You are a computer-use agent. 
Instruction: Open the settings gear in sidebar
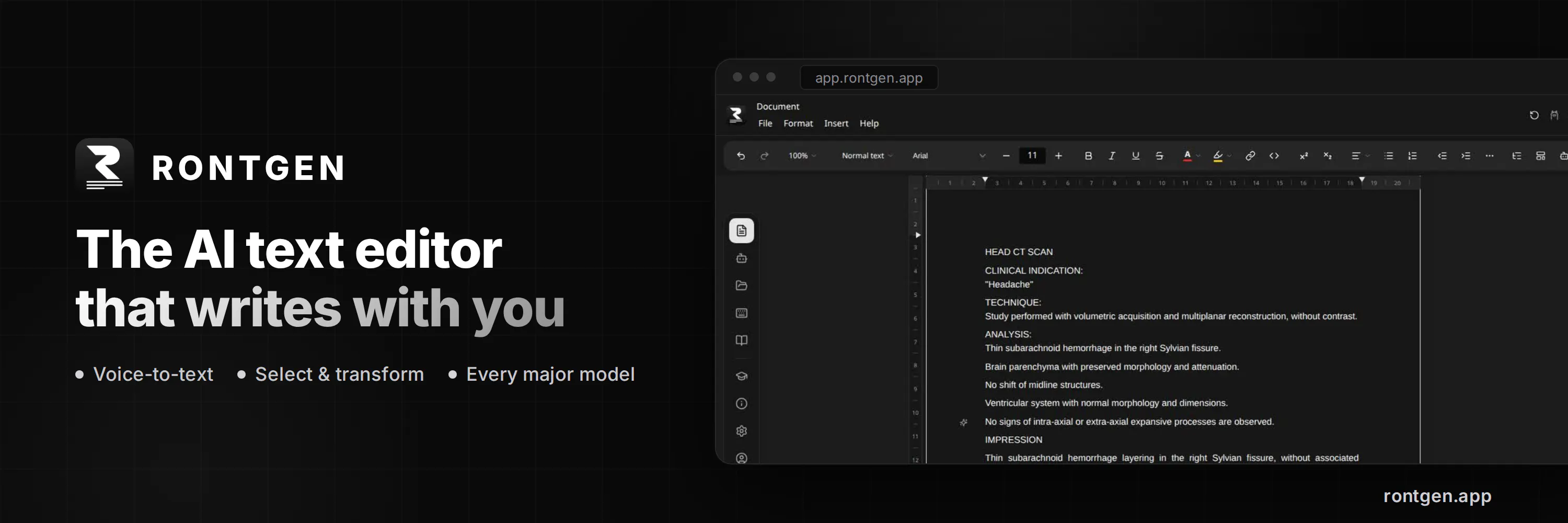click(x=741, y=431)
